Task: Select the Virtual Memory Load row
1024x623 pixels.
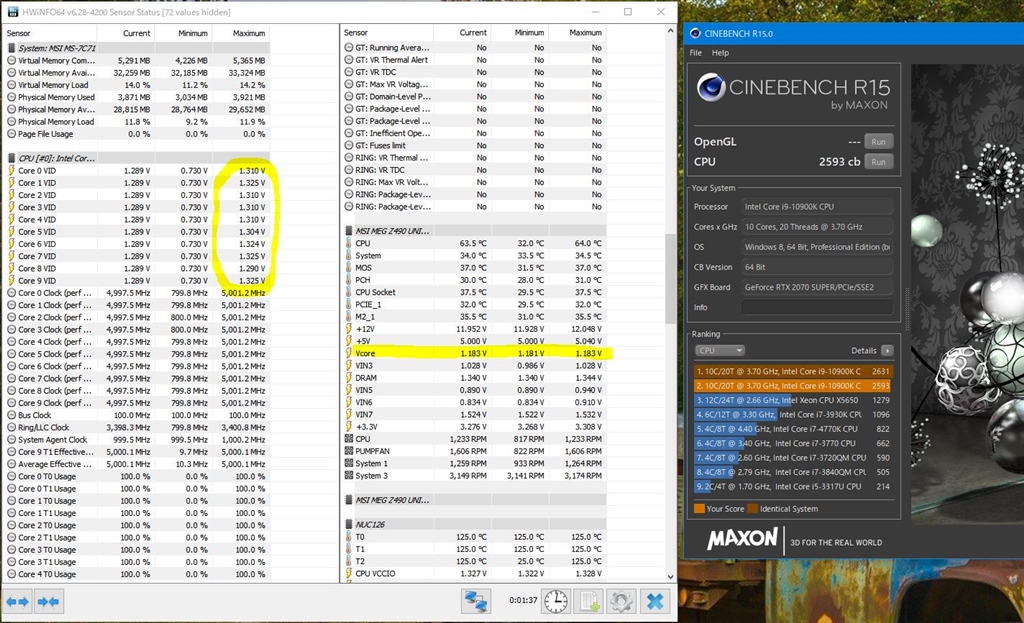Action: coord(137,85)
